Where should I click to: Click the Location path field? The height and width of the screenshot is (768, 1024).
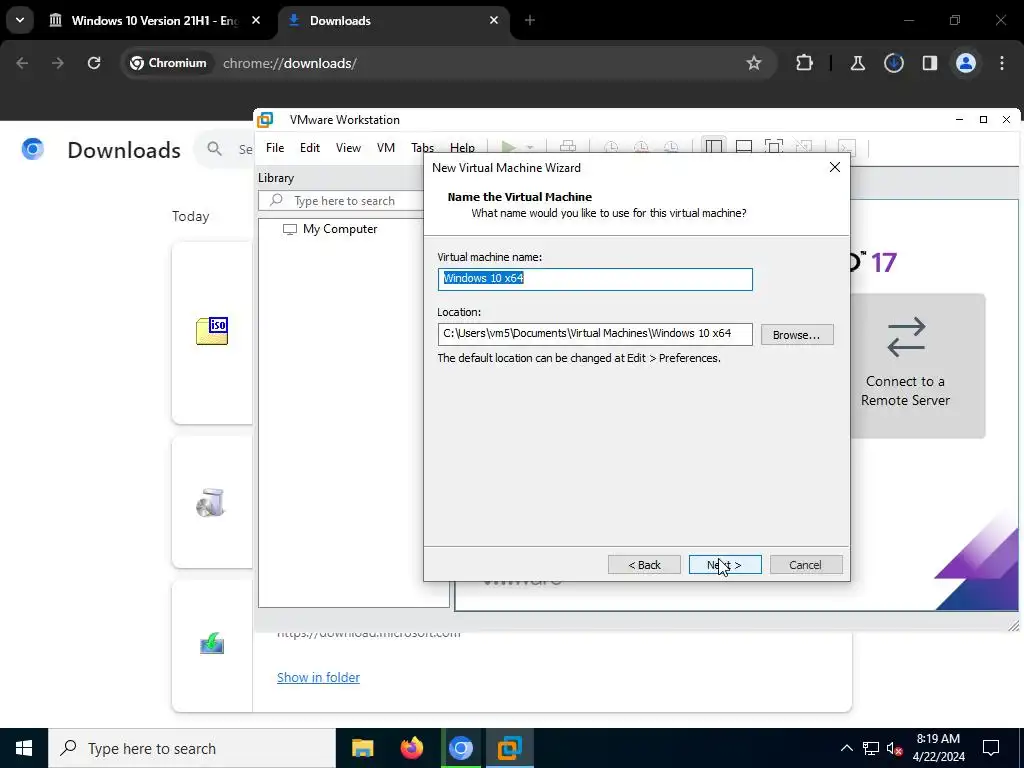595,334
